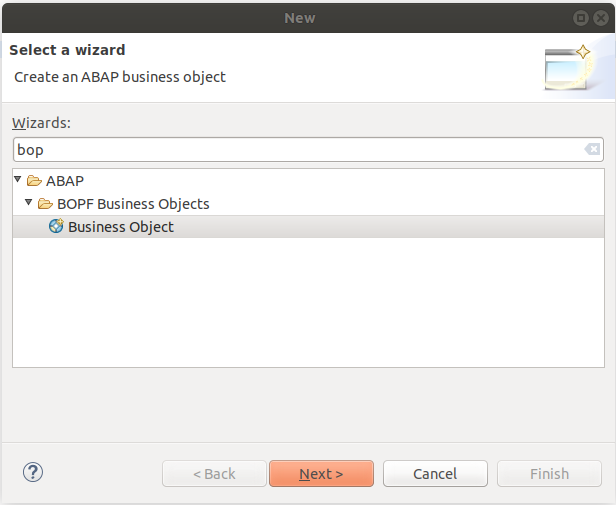The width and height of the screenshot is (616, 505).
Task: Click the BOPF Business Objects folder icon
Action: 46,204
